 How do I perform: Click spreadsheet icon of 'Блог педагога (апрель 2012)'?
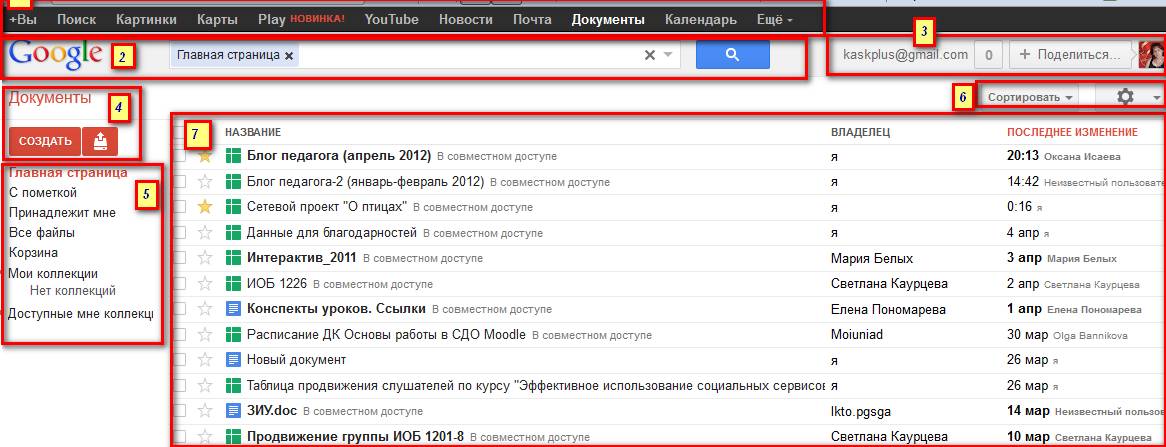(233, 156)
